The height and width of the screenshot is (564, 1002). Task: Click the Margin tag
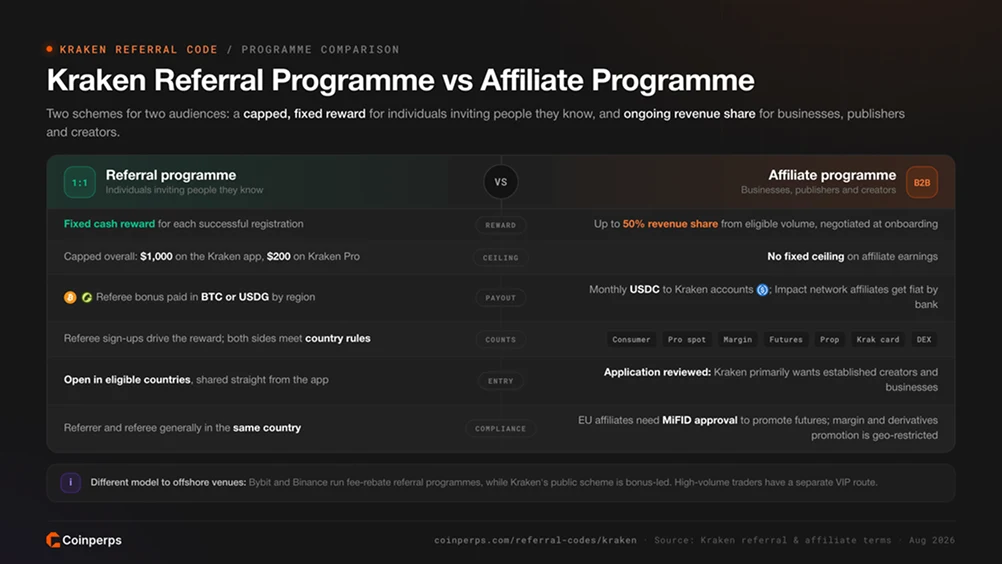coord(737,339)
